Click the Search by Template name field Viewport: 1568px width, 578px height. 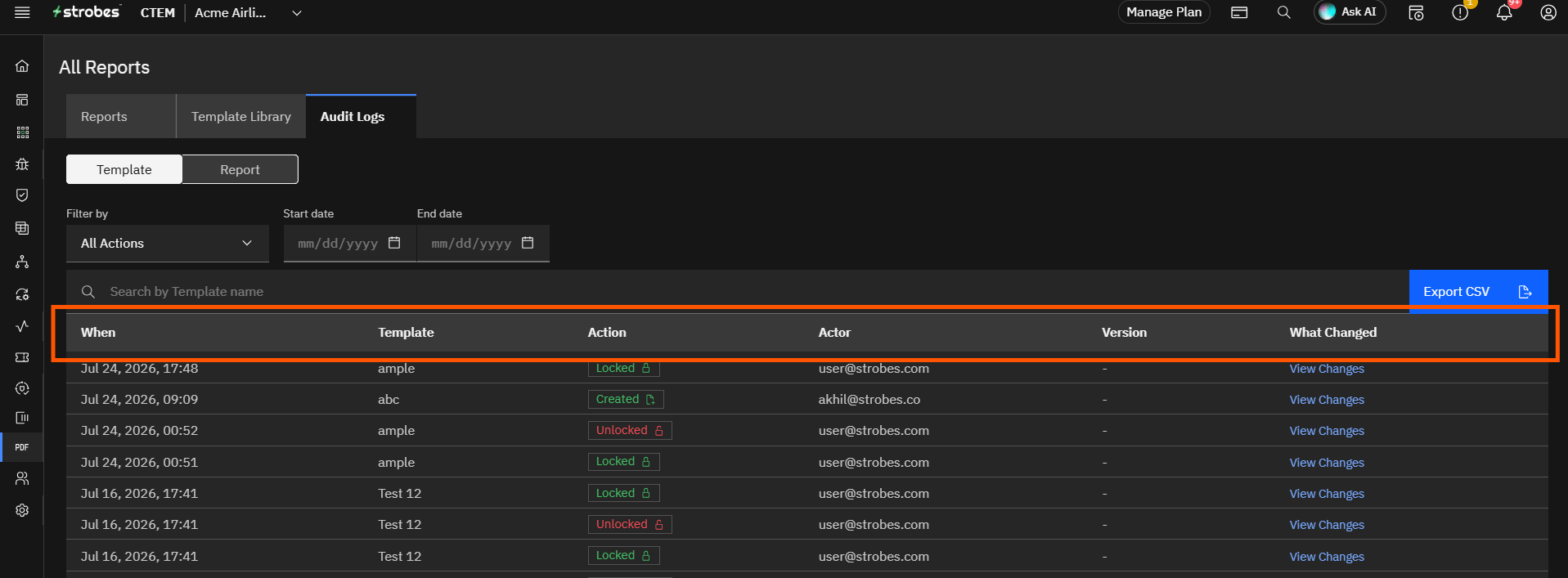(x=736, y=292)
